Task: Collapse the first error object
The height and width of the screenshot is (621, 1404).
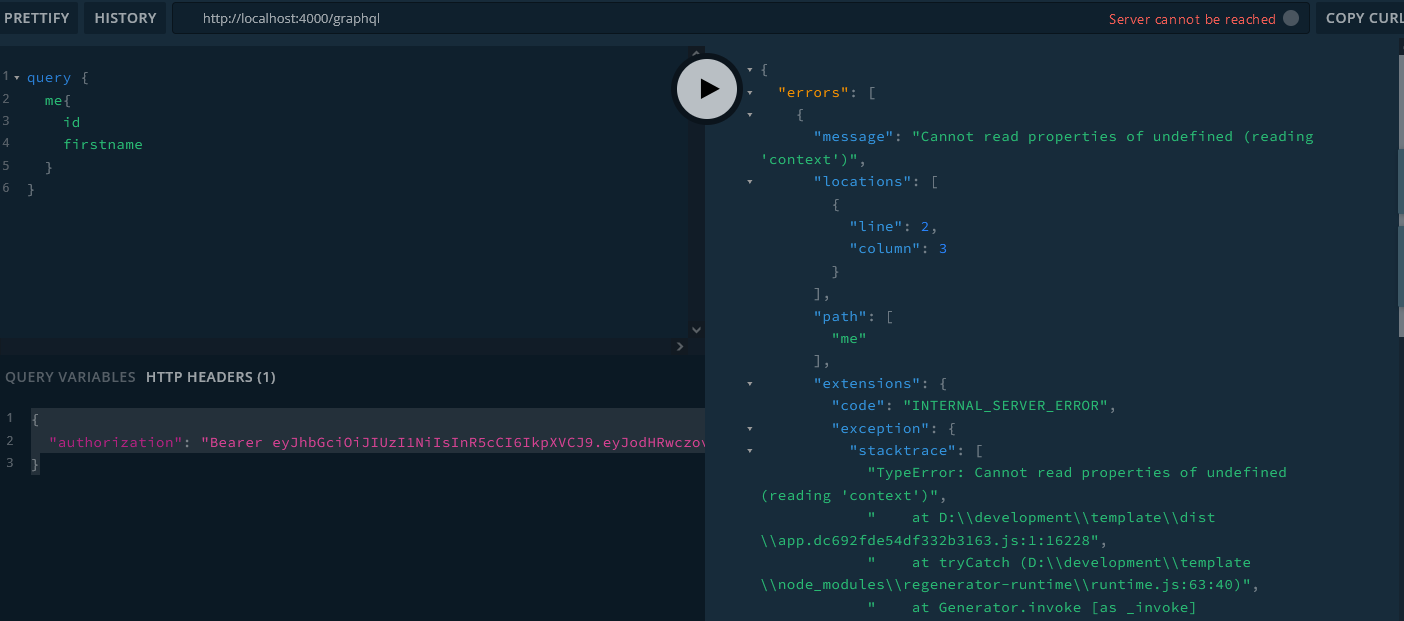Action: click(x=750, y=114)
